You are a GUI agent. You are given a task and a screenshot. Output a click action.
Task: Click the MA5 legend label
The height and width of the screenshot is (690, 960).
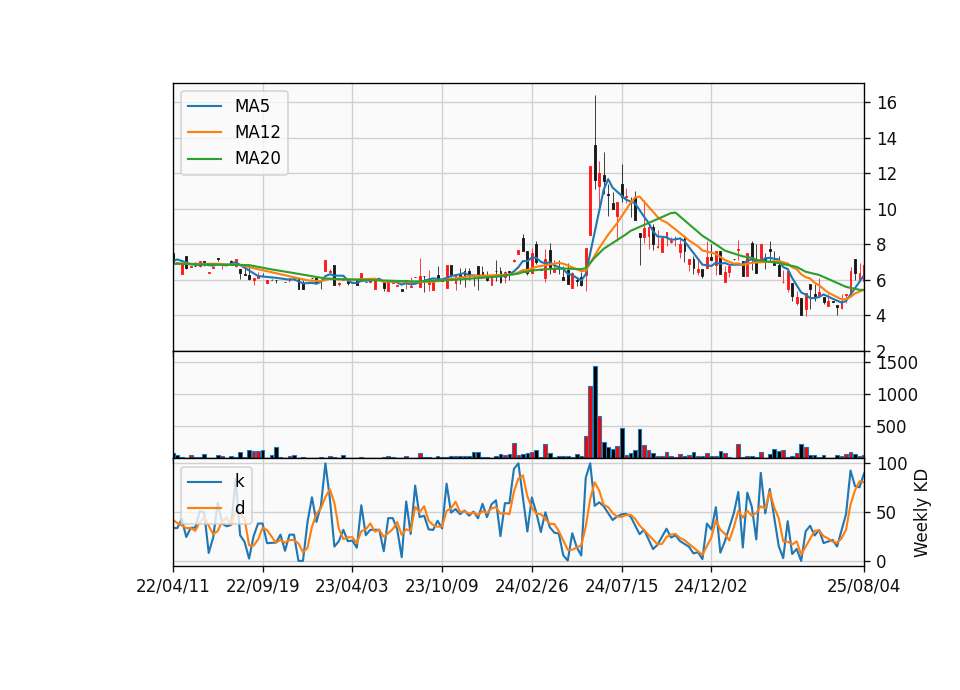click(x=252, y=106)
